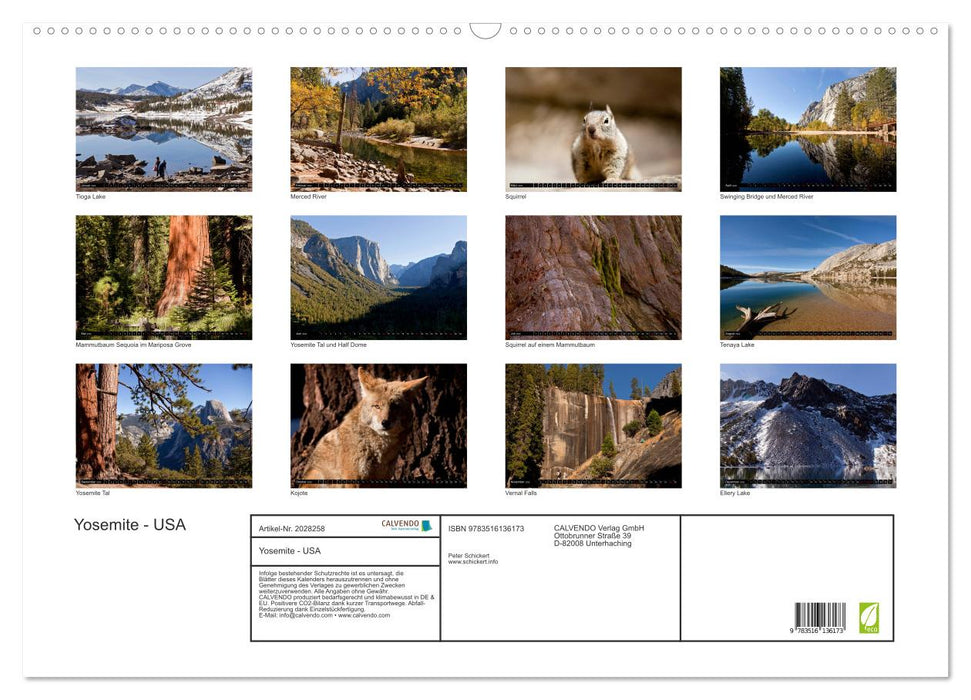The width and height of the screenshot is (971, 700).
Task: Select the Mammutbaum Sequoia im Mariposa Grove image
Action: [x=164, y=277]
